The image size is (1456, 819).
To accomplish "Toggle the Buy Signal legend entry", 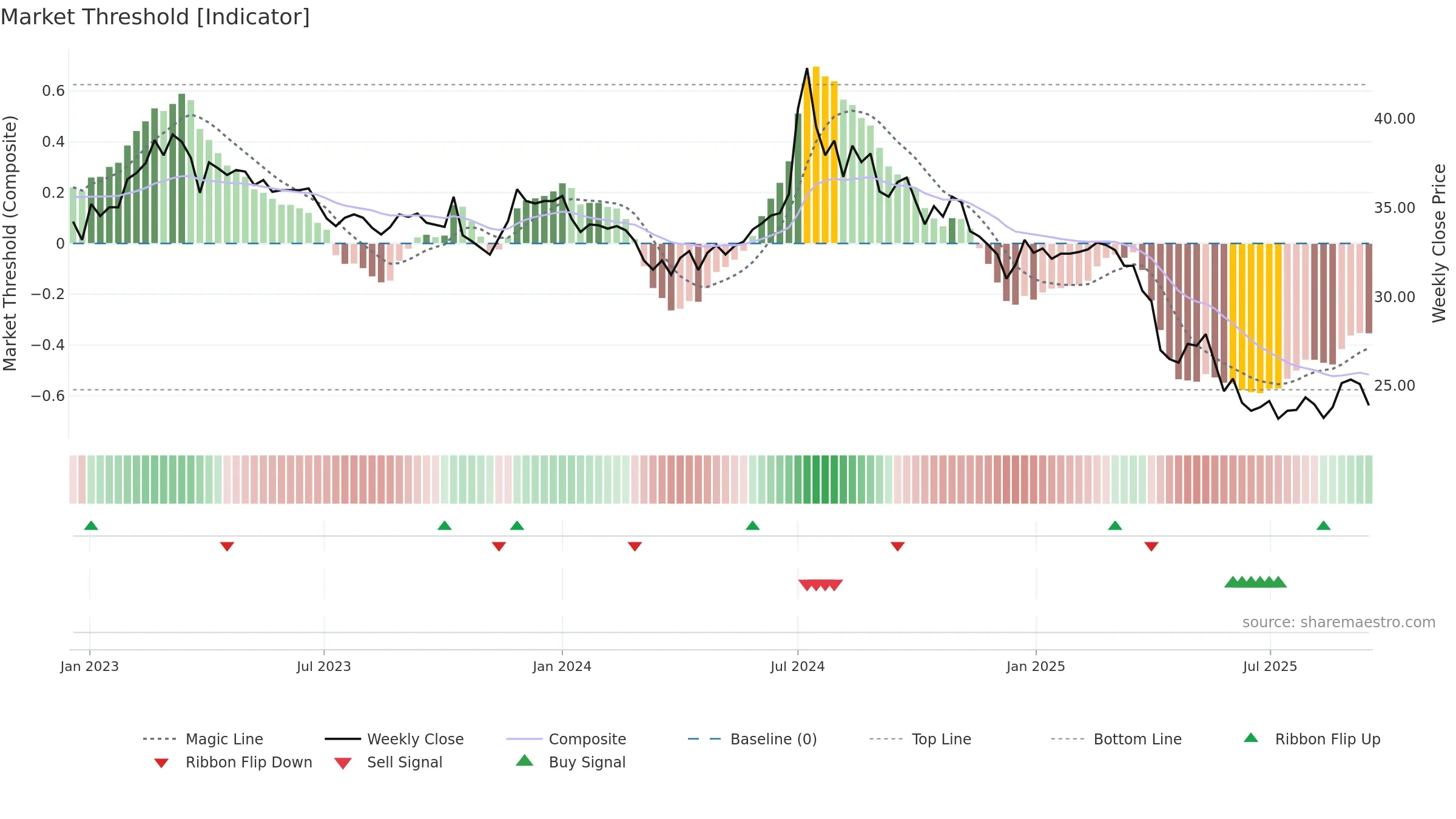I will pyautogui.click(x=570, y=762).
